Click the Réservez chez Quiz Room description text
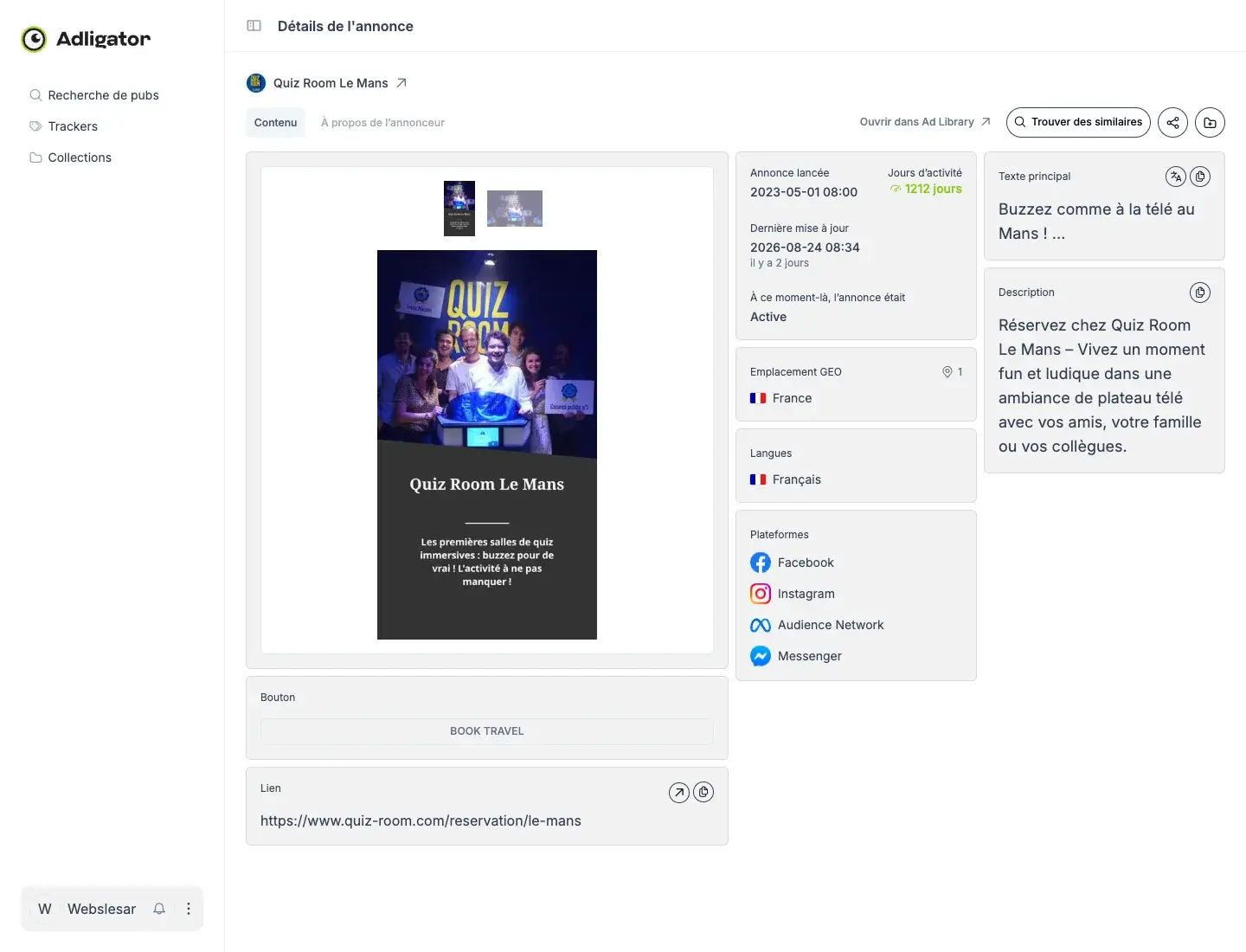The width and height of the screenshot is (1246, 952). point(1101,386)
